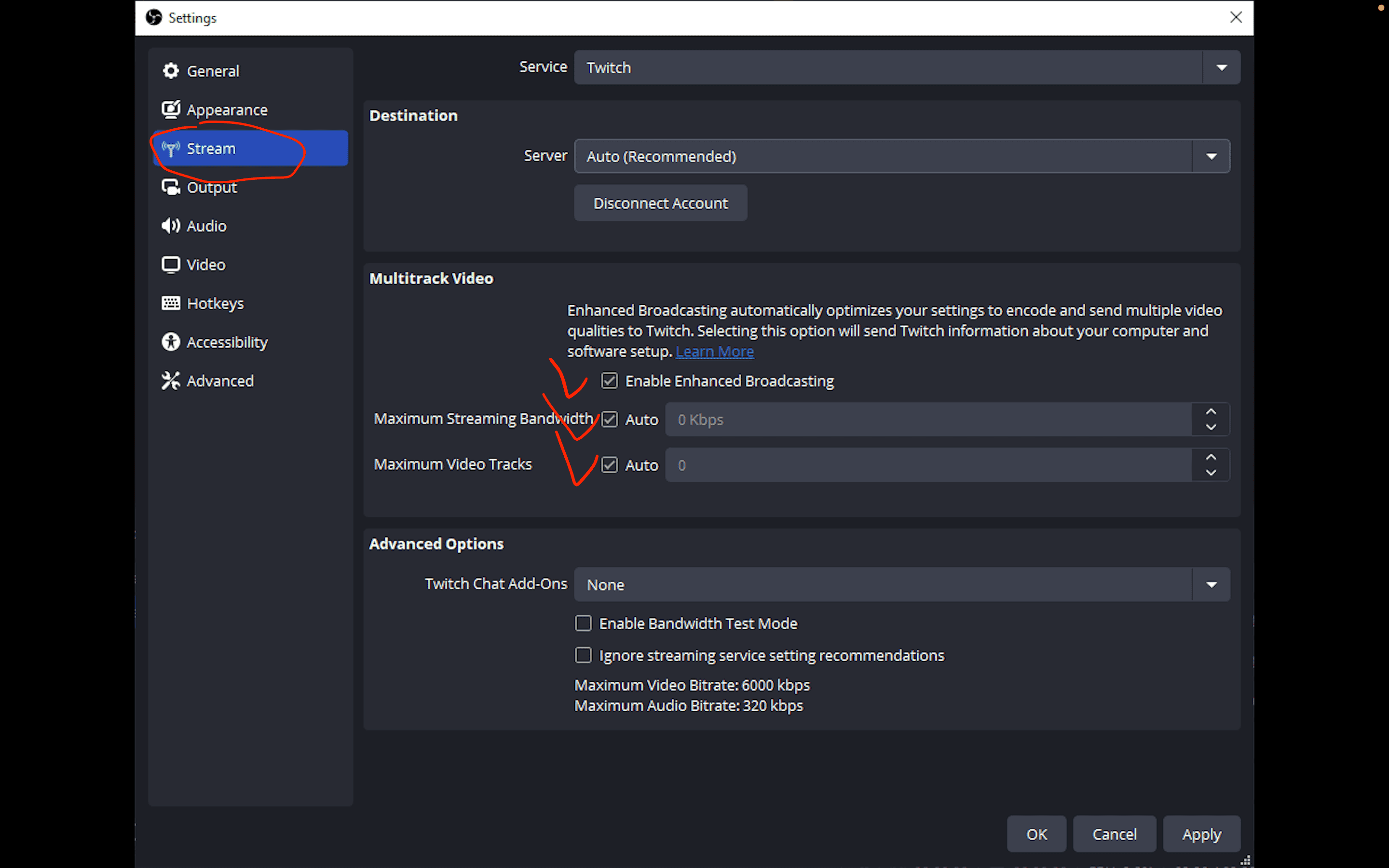Click the Advanced tools icon

click(170, 380)
